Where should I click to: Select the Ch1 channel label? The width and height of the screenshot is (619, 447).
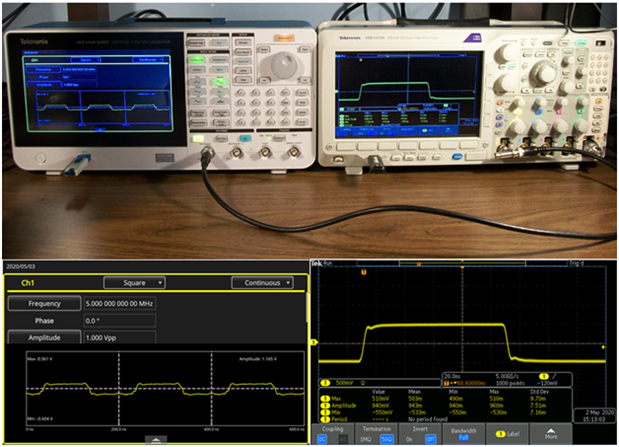coord(28,283)
